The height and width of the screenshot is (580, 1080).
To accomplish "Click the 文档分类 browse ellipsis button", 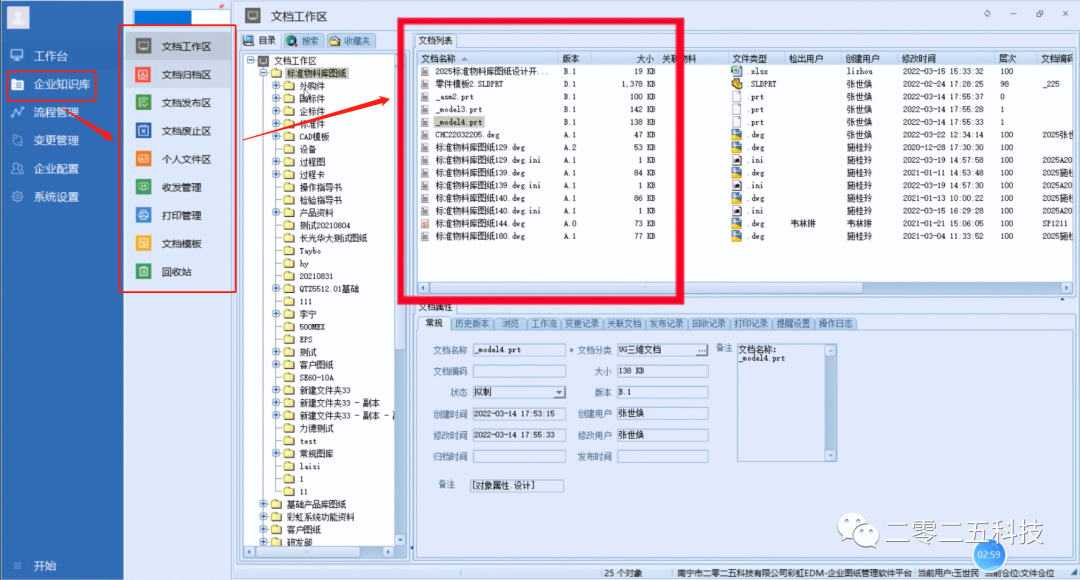I will click(701, 350).
